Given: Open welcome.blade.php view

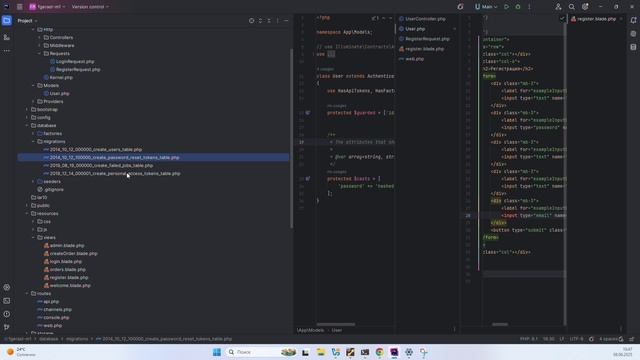Looking at the screenshot, I should pos(70,285).
